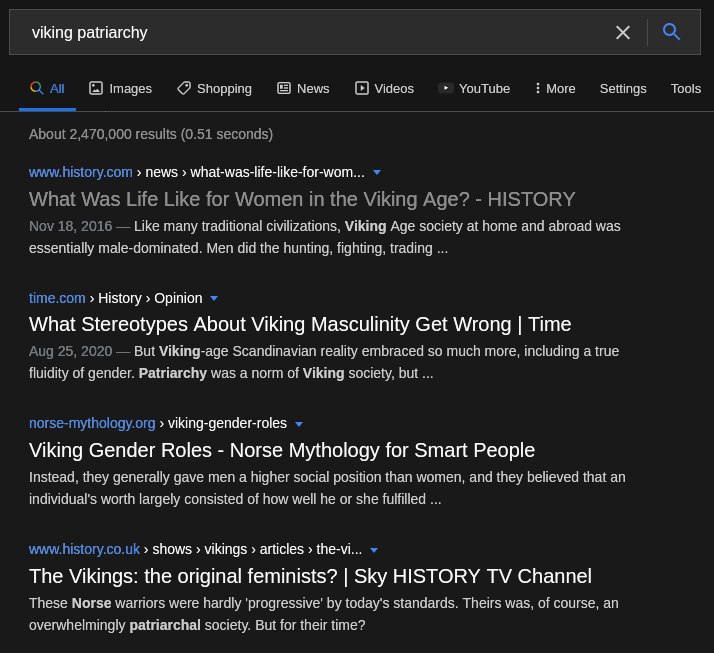This screenshot has width=714, height=653.
Task: Click the blue magnifier search button
Action: click(x=671, y=32)
